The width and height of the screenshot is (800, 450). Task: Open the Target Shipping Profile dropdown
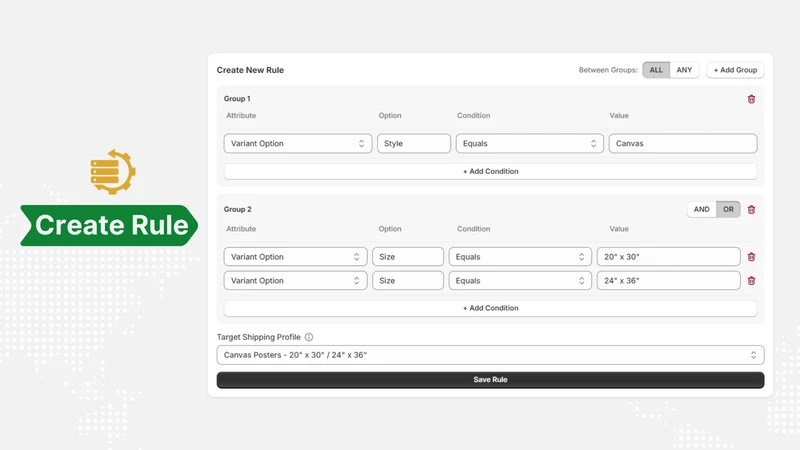click(x=490, y=355)
